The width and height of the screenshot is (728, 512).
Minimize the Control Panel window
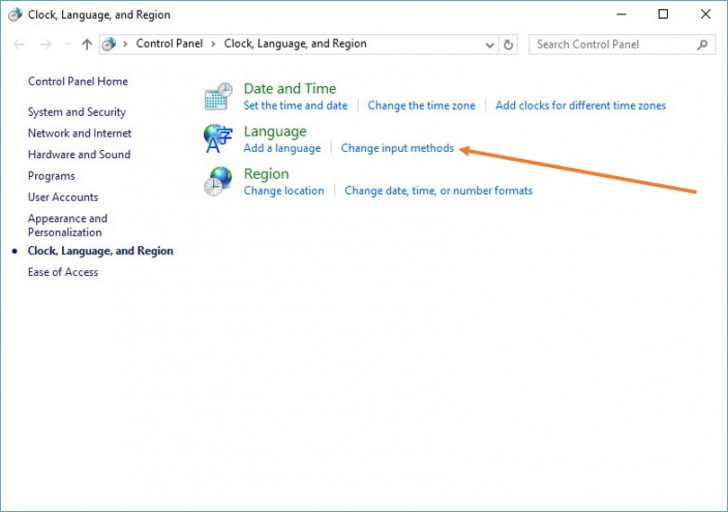621,14
